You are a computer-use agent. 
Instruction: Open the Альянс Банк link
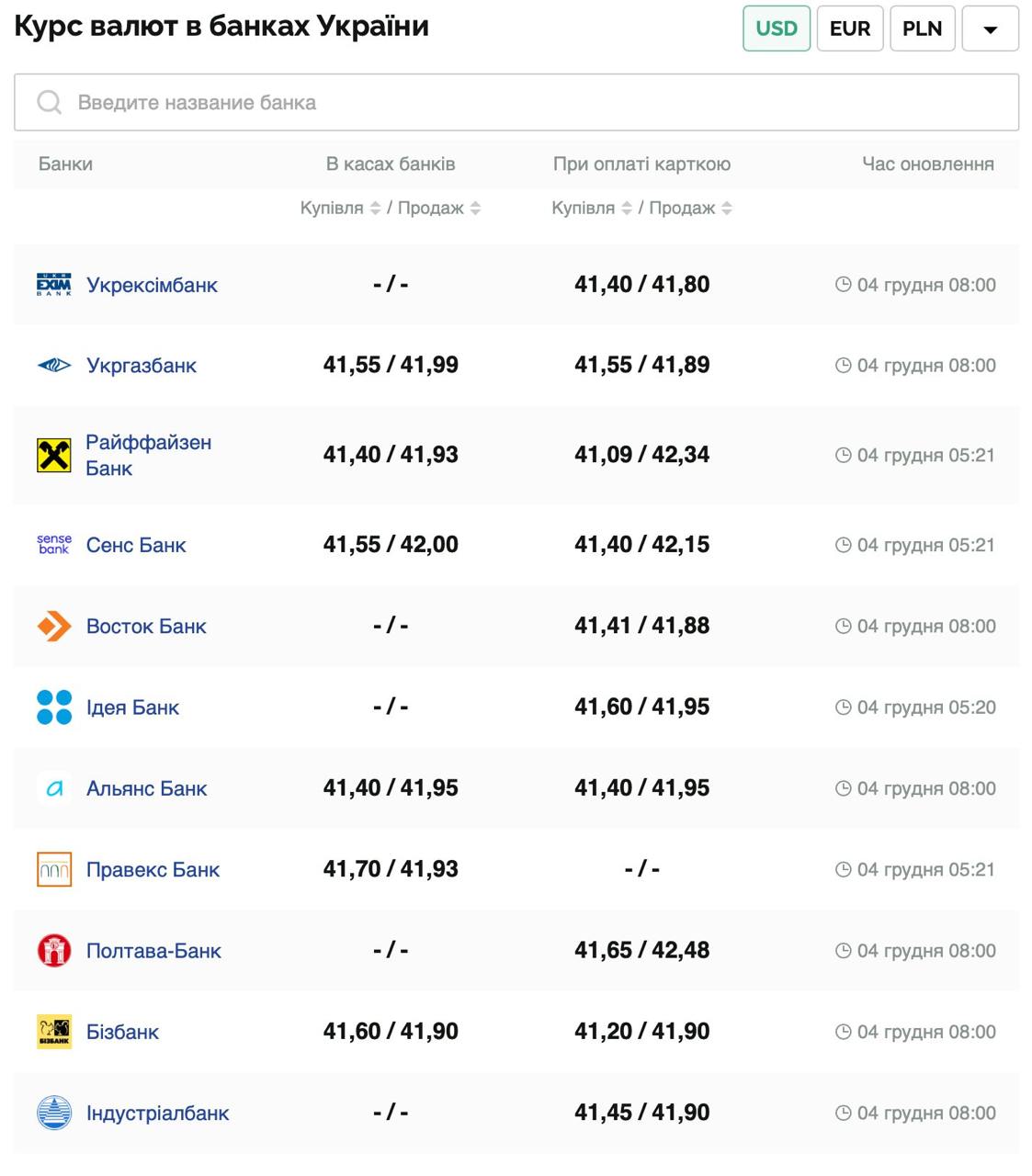[x=146, y=788]
